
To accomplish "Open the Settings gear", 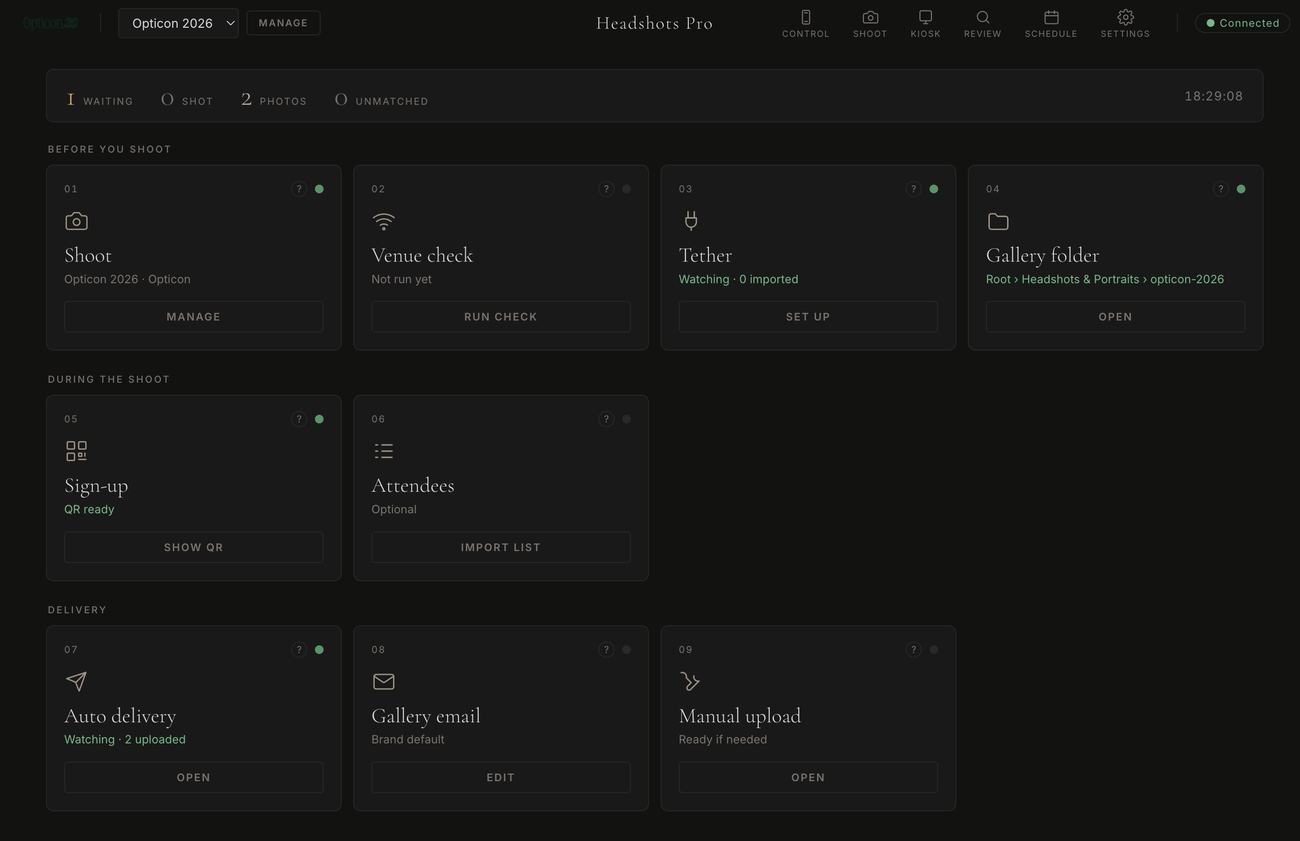I will click(x=1125, y=23).
